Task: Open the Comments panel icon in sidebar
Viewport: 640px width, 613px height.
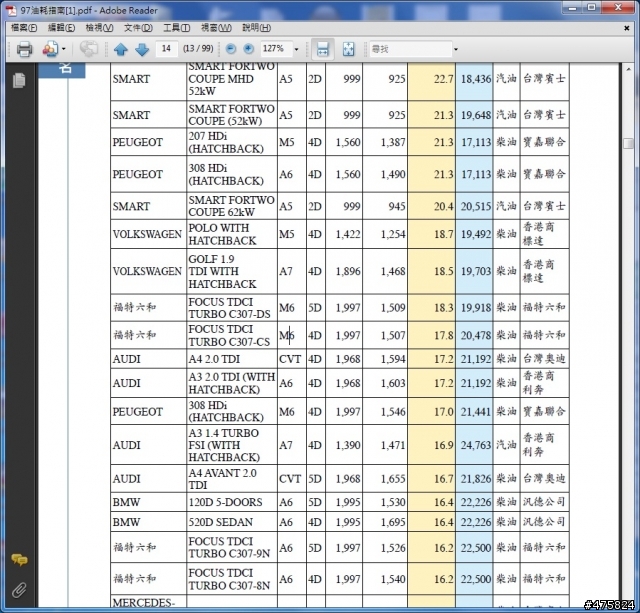Action: tap(19, 559)
